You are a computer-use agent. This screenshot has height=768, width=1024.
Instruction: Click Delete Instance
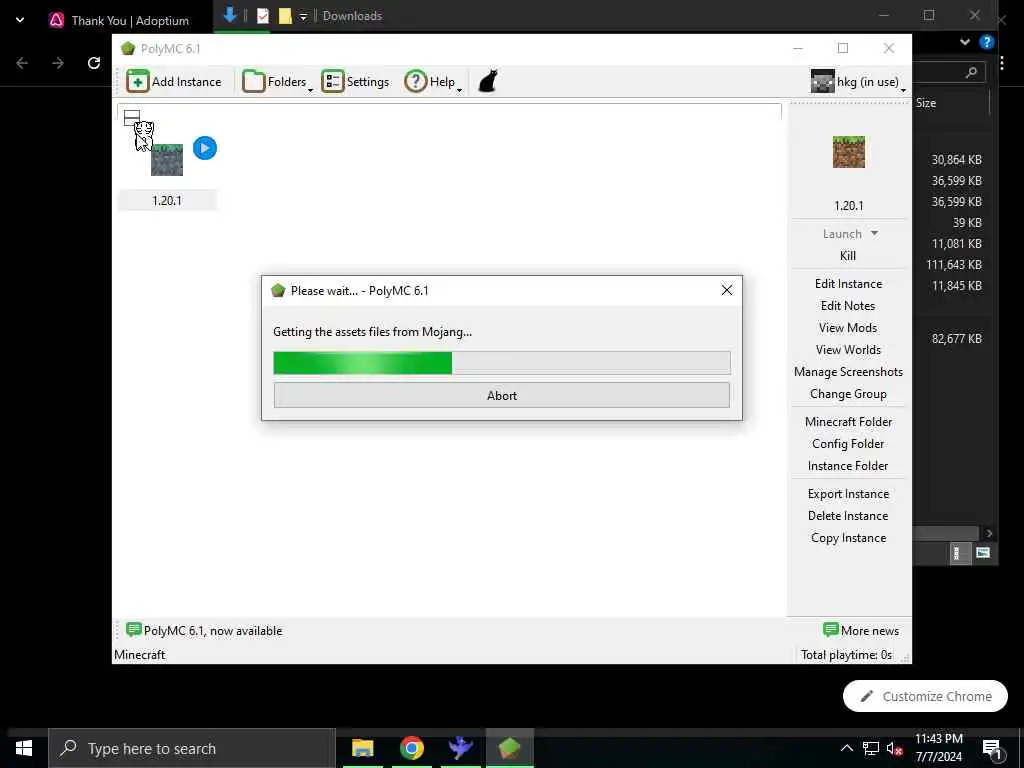click(x=848, y=516)
